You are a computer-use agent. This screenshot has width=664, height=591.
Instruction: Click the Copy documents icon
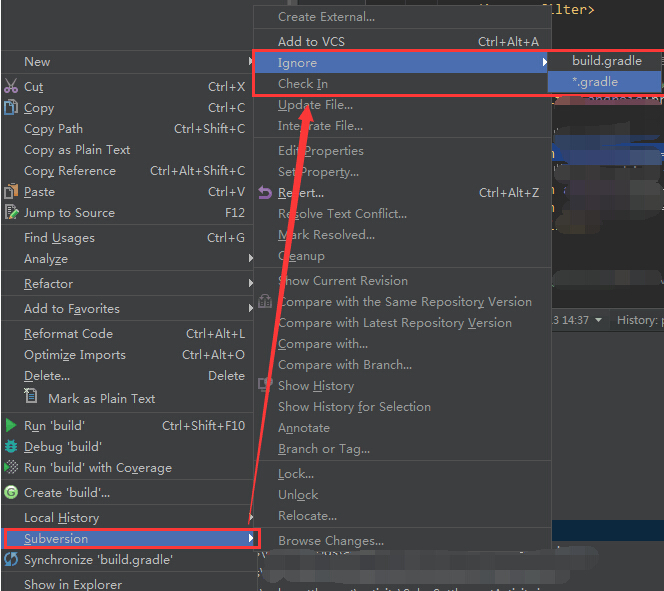(x=11, y=107)
